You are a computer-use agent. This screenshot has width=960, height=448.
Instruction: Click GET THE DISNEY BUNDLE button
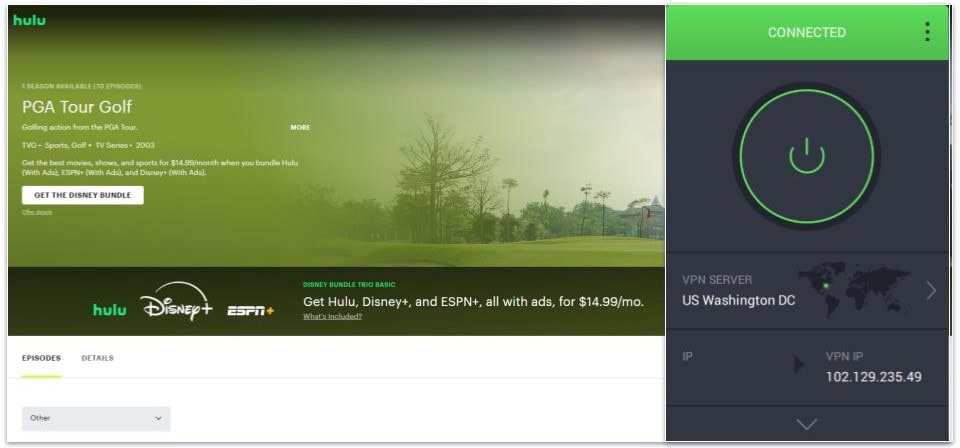[83, 195]
